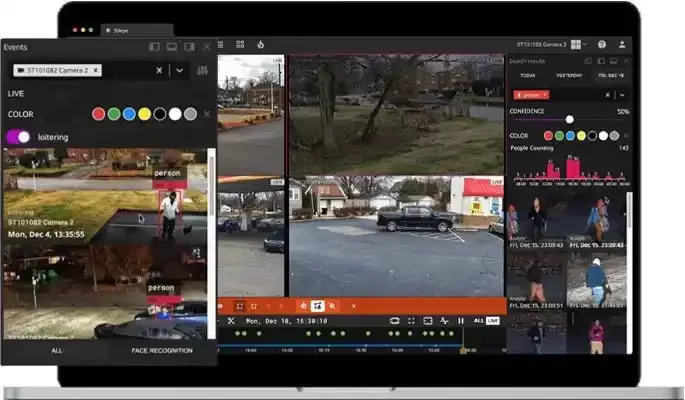
Task: Open top-left search result thumbnail Fri, Dec 15
Action: coord(537,222)
